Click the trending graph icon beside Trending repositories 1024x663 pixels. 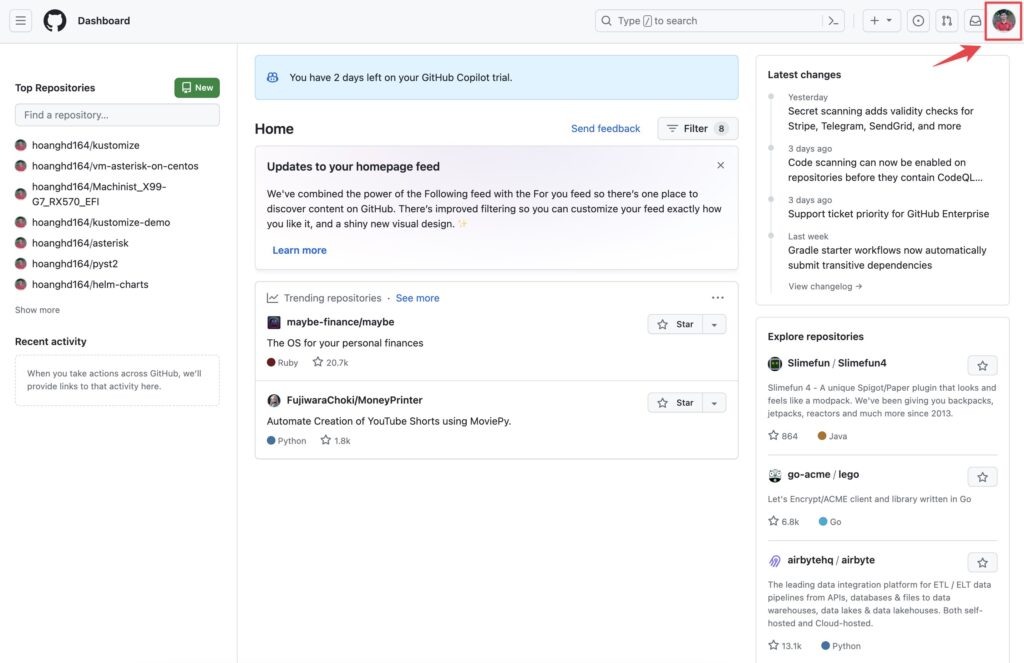point(272,298)
